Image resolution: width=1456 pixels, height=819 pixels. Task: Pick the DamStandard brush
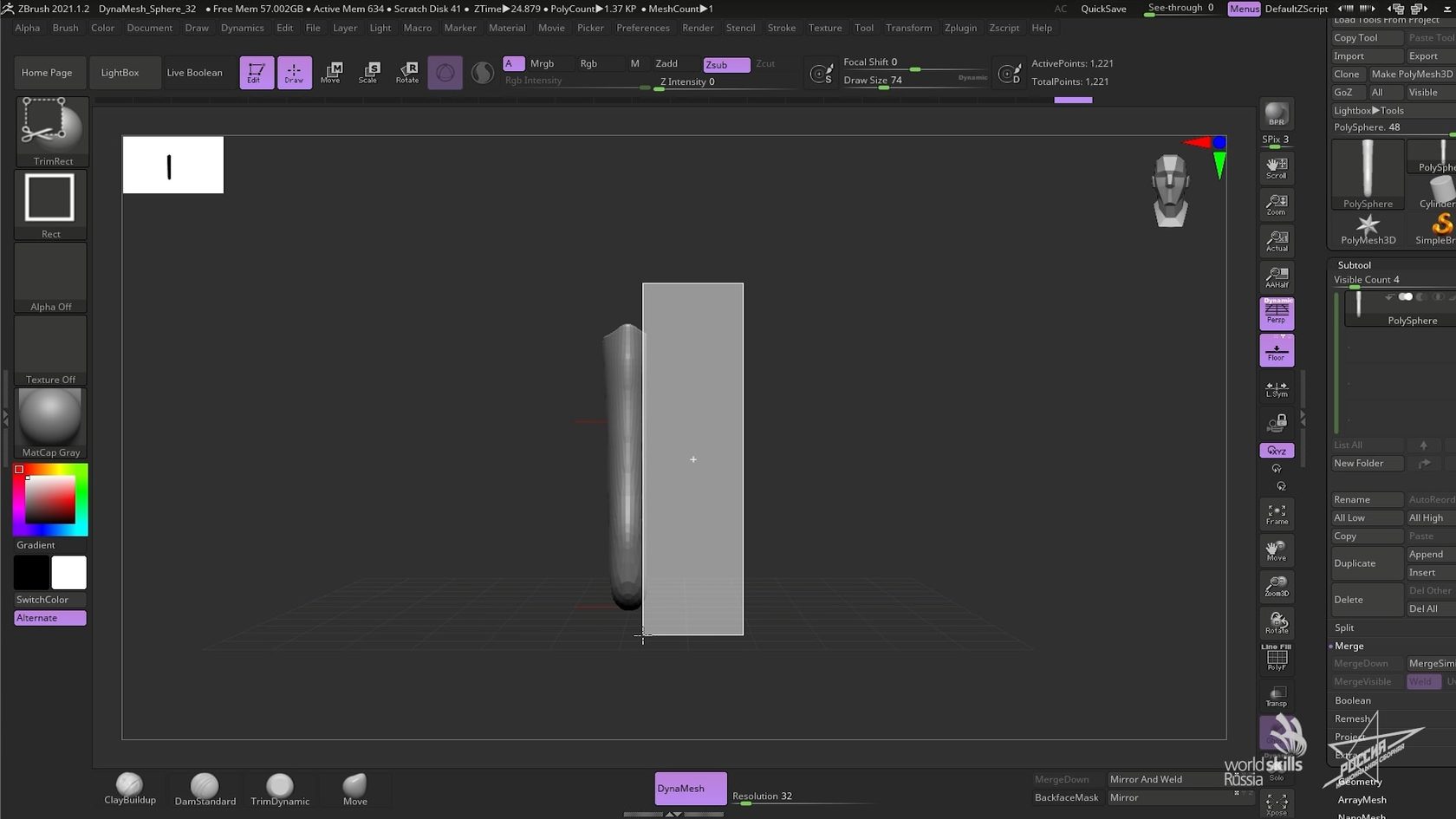point(205,790)
